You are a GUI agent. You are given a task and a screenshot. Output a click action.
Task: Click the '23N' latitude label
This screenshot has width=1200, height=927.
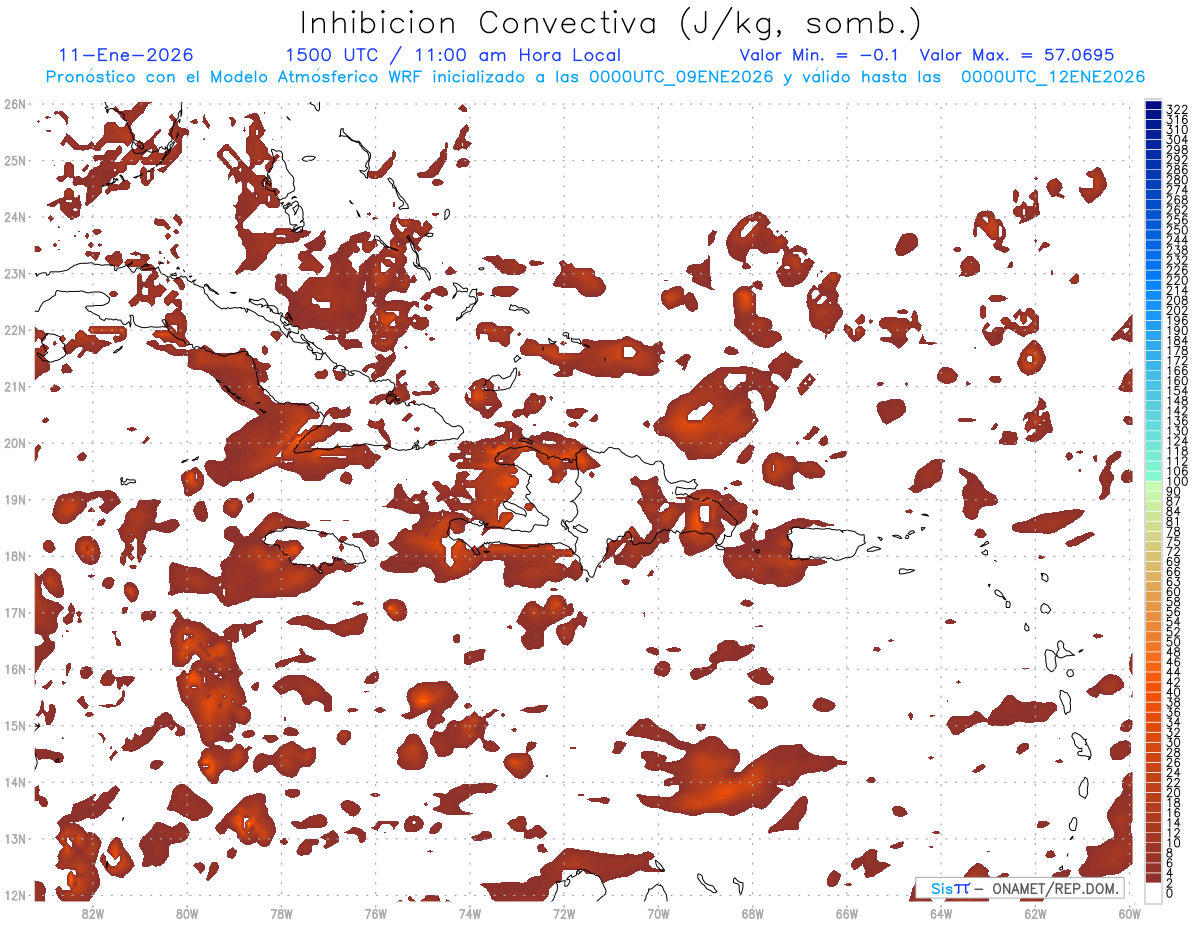pyautogui.click(x=15, y=274)
